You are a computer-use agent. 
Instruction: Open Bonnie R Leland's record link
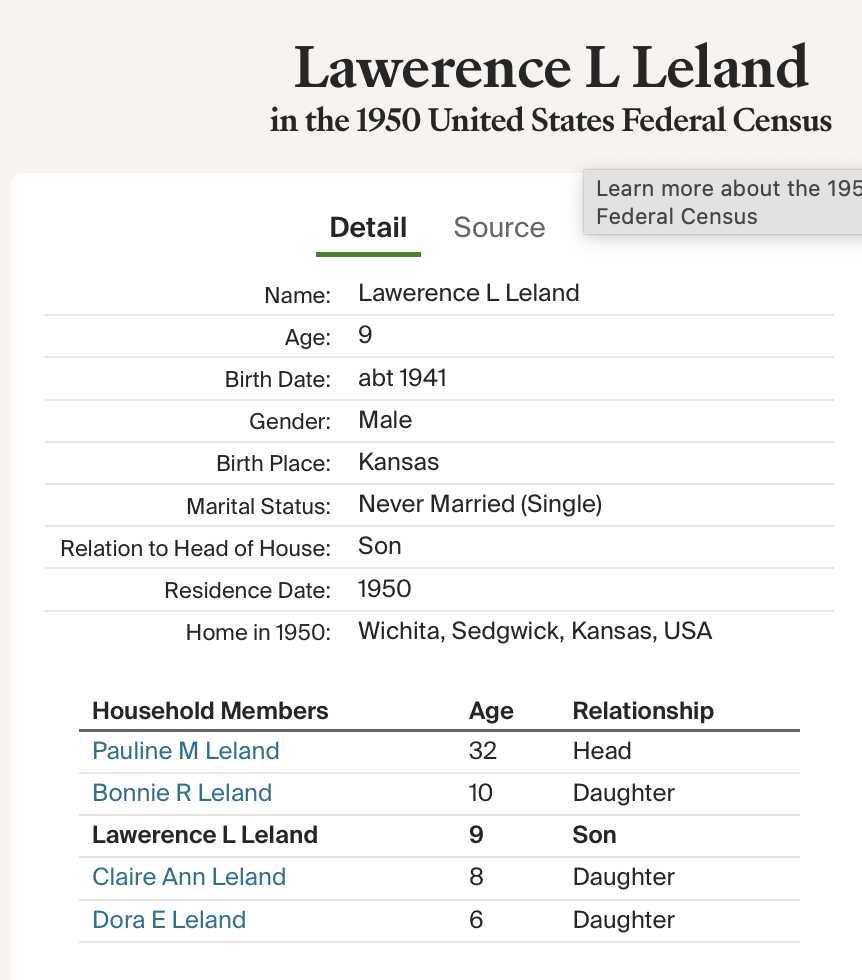click(182, 793)
